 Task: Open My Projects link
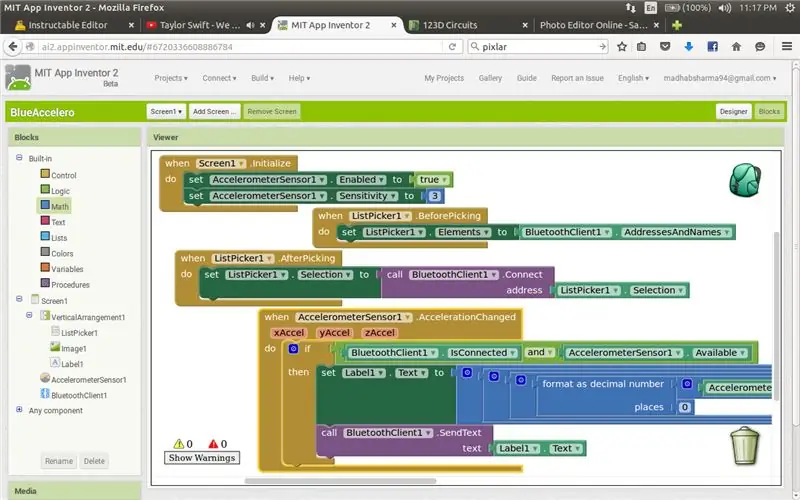coord(444,78)
